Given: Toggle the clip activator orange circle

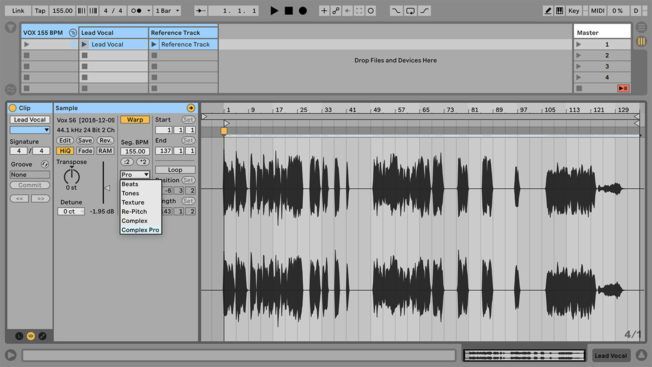Looking at the screenshot, I should coord(12,108).
